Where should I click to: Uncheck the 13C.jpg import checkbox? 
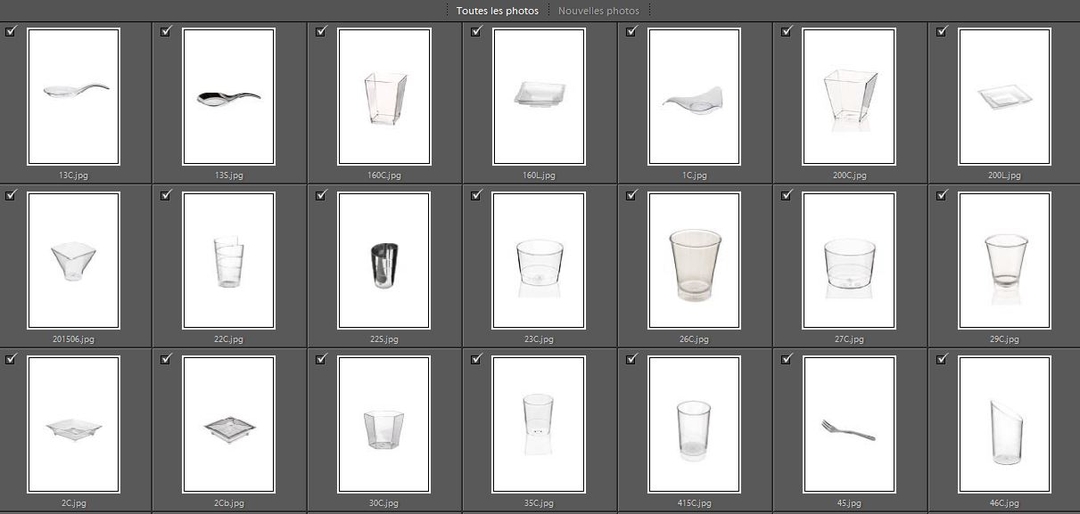pyautogui.click(x=10, y=31)
